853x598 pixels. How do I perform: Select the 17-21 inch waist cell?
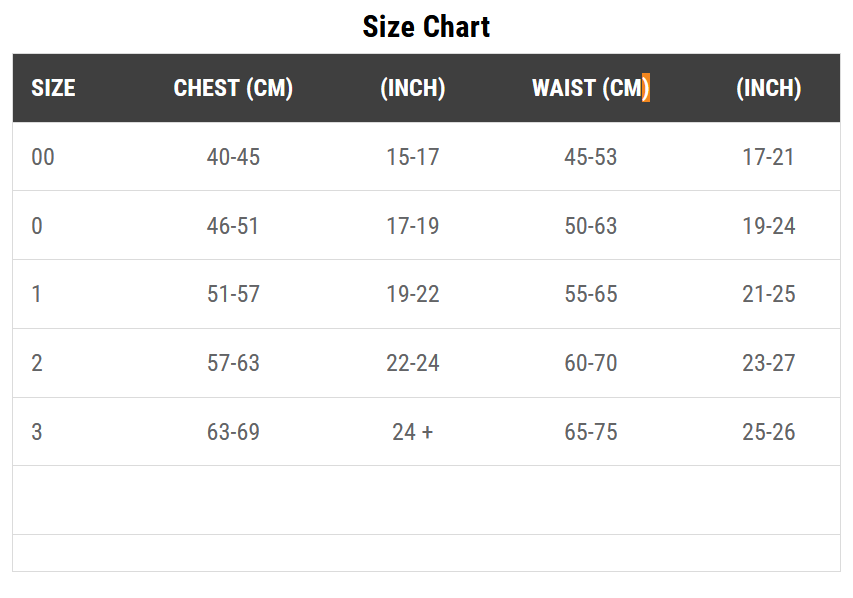[769, 157]
